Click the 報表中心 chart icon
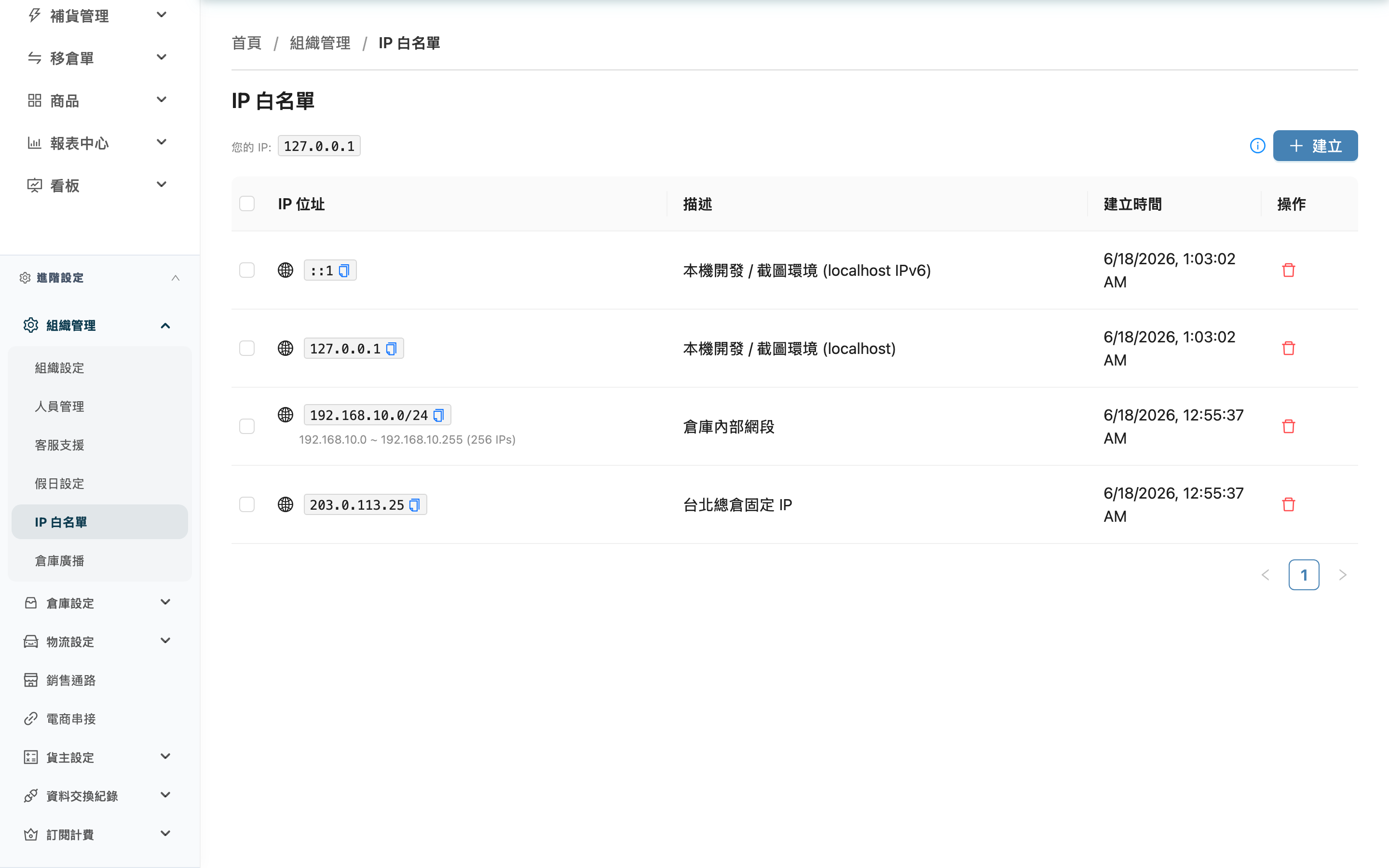 [34, 143]
